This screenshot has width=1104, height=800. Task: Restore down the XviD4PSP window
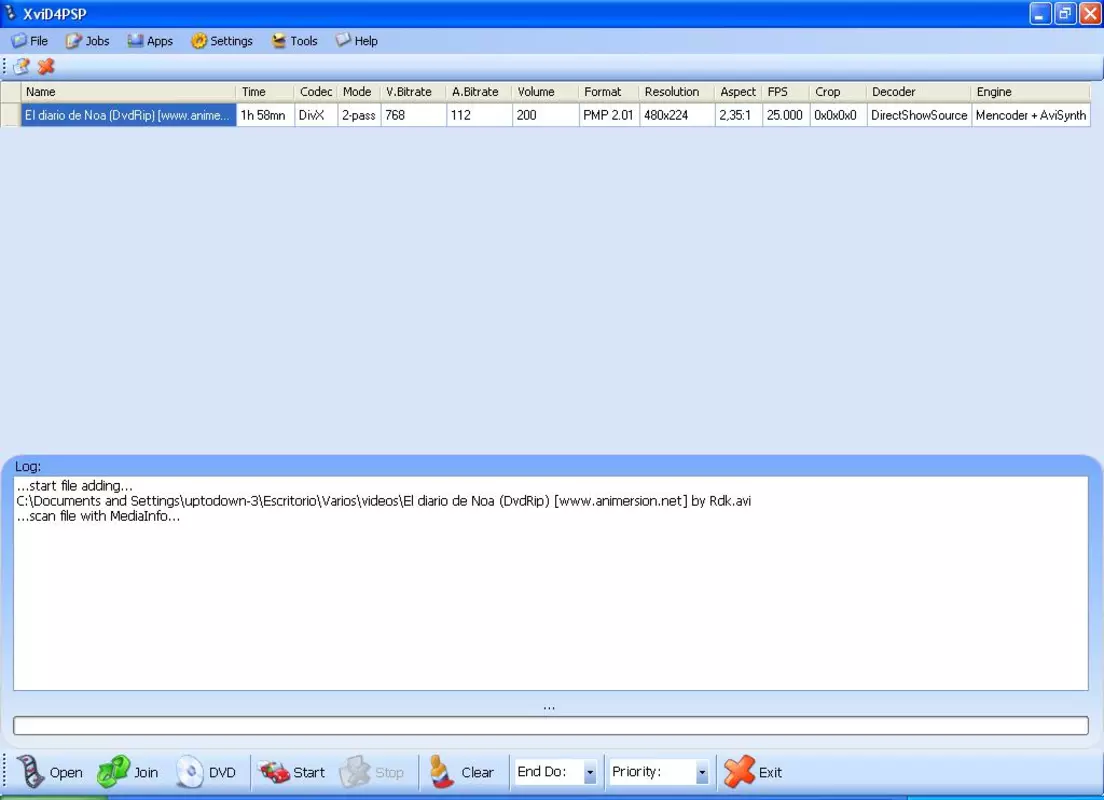click(x=1065, y=13)
